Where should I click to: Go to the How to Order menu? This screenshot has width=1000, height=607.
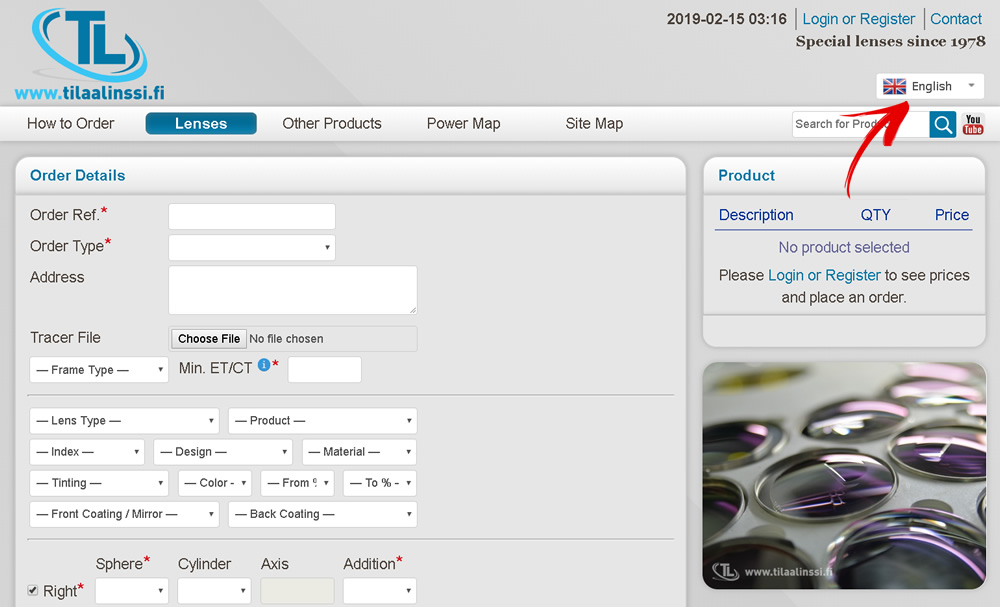point(71,124)
